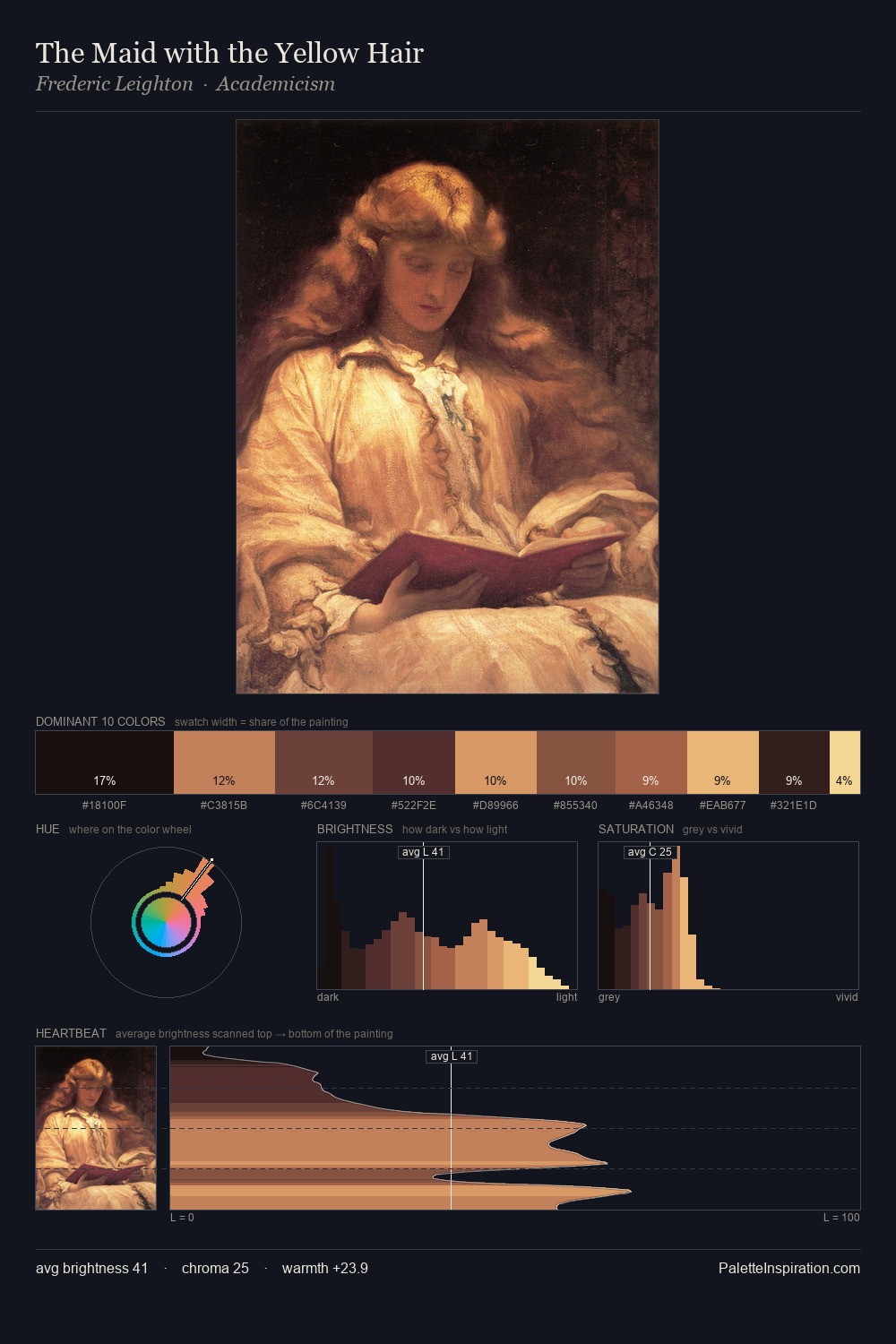Click the 'avg brightness 41' footer stat
The image size is (896, 1344).
point(92,1268)
